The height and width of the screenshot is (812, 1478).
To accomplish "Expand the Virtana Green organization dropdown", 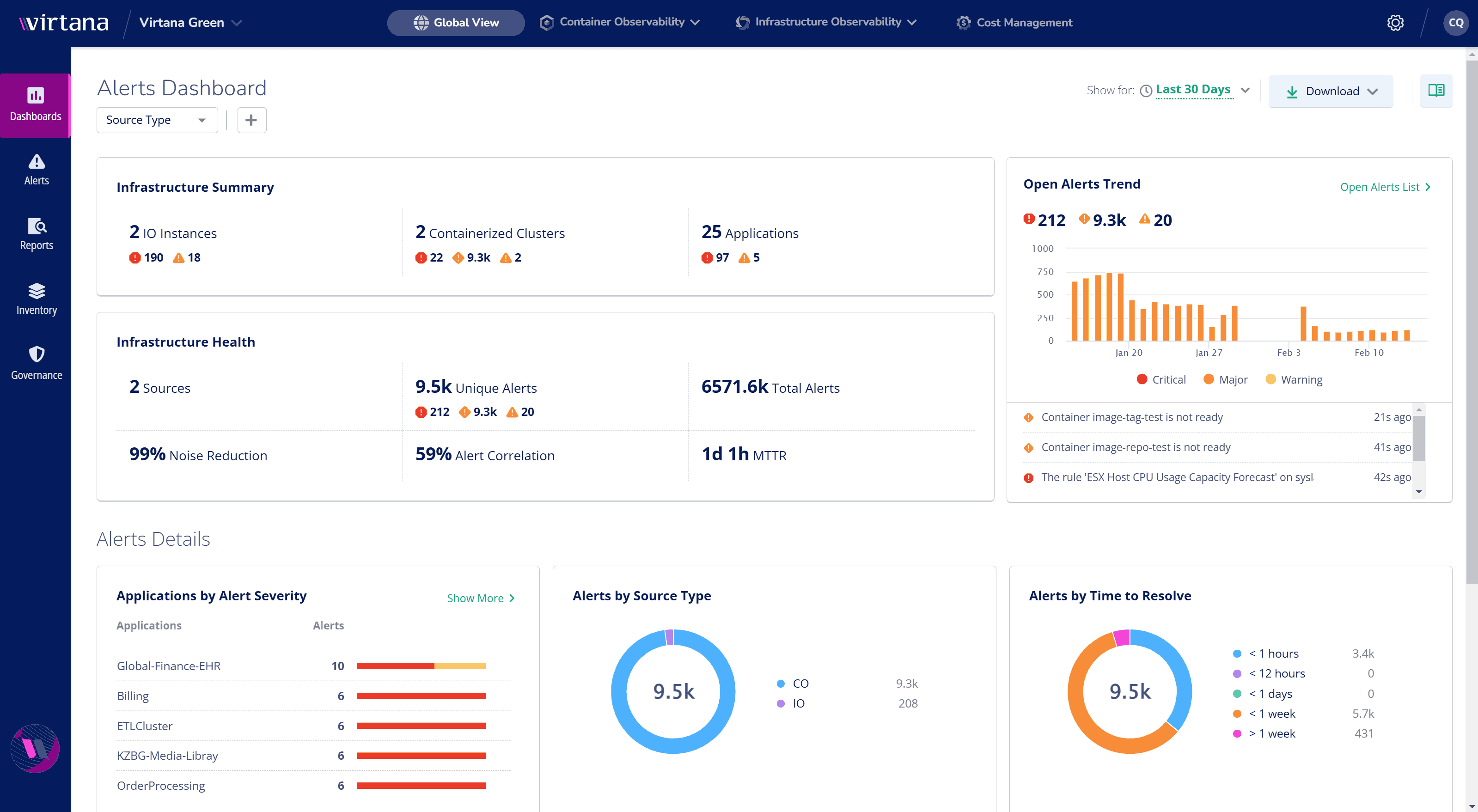I will click(x=190, y=22).
